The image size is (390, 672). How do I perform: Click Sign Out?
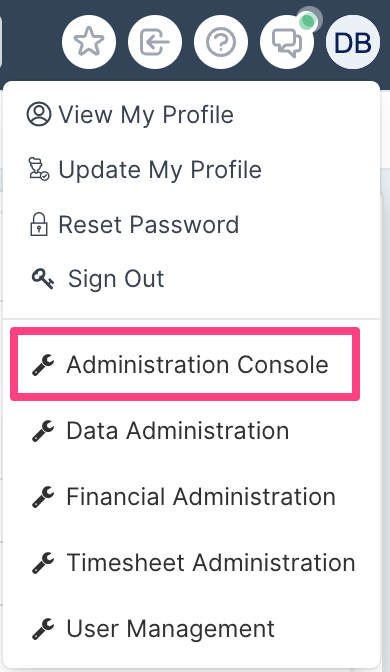[98, 279]
